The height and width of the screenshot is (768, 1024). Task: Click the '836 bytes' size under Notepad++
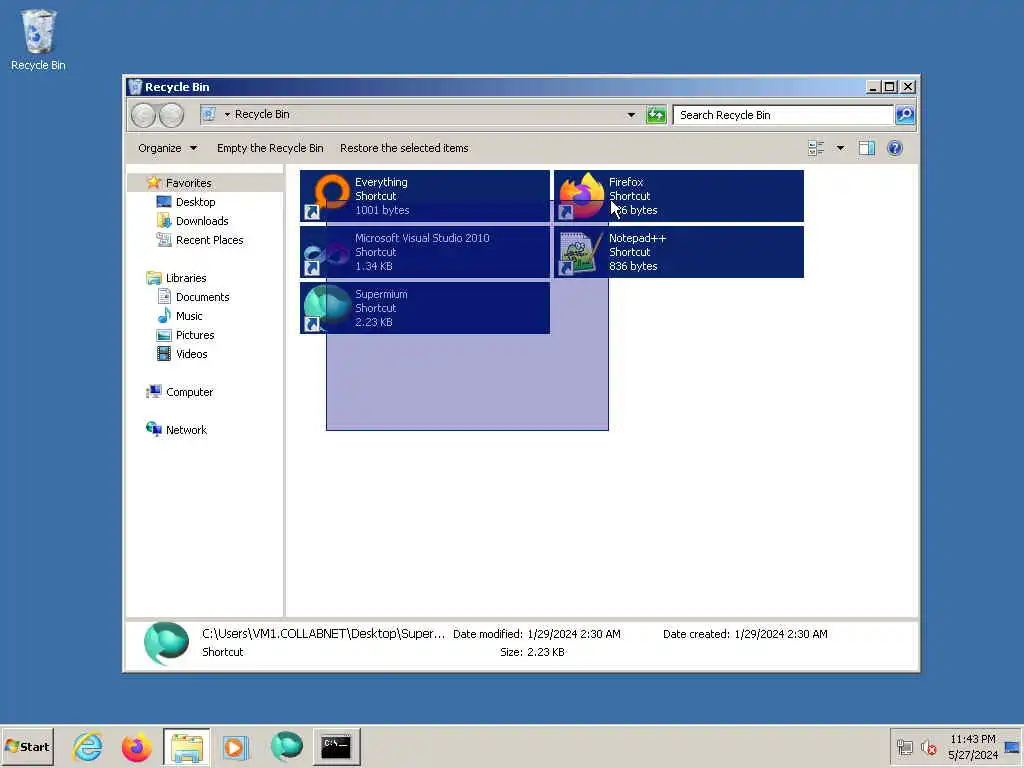tap(633, 266)
